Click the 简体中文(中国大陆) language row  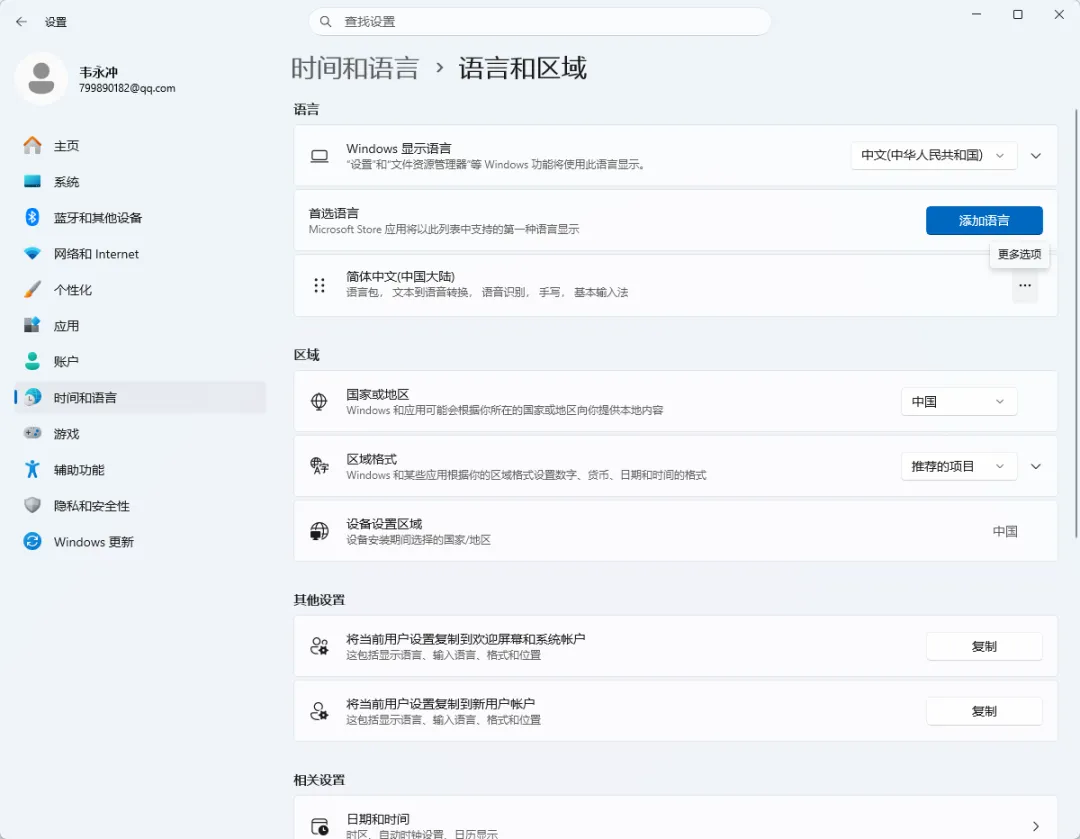click(675, 285)
